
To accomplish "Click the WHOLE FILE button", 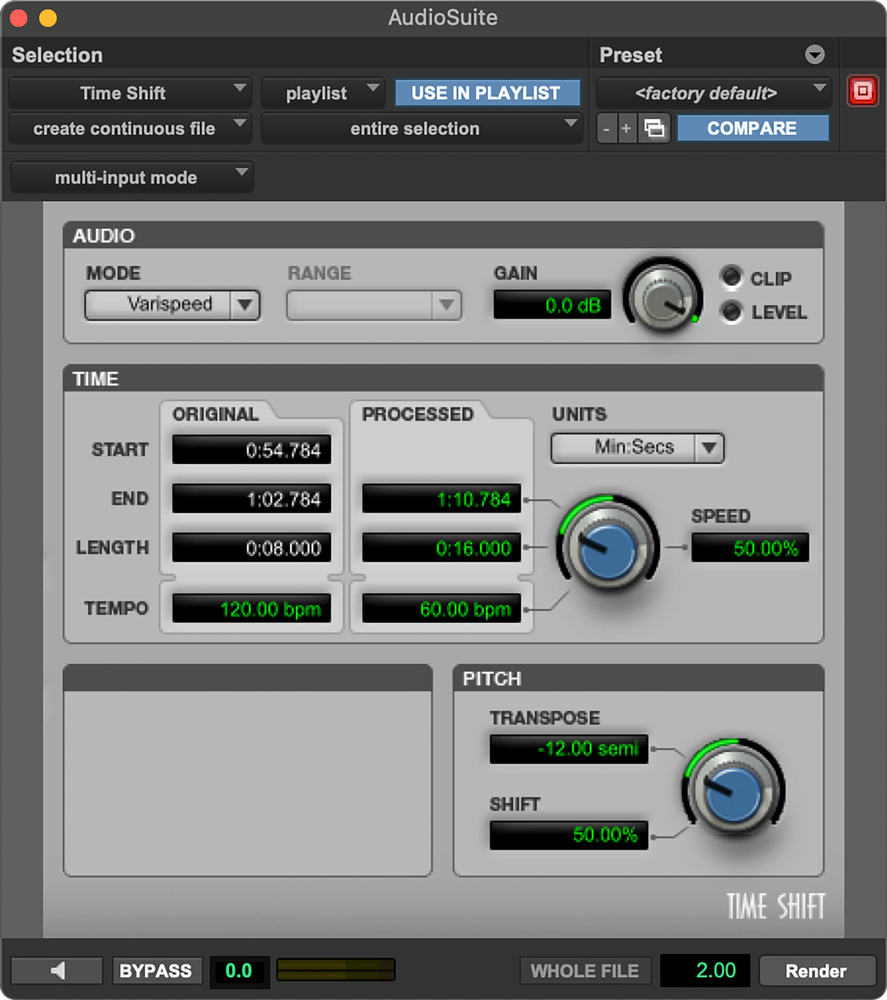I will click(x=585, y=970).
